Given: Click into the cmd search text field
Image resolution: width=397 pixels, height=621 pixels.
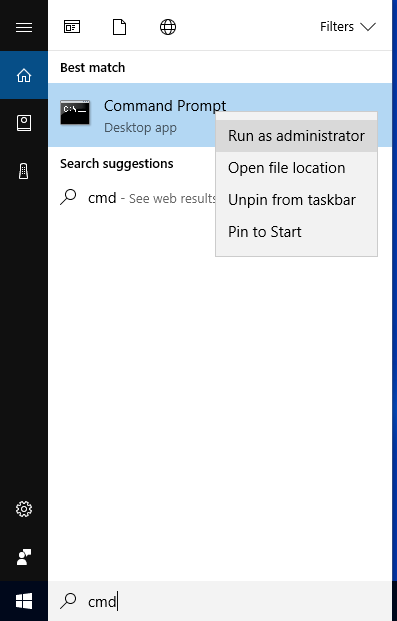Looking at the screenshot, I should (x=220, y=601).
